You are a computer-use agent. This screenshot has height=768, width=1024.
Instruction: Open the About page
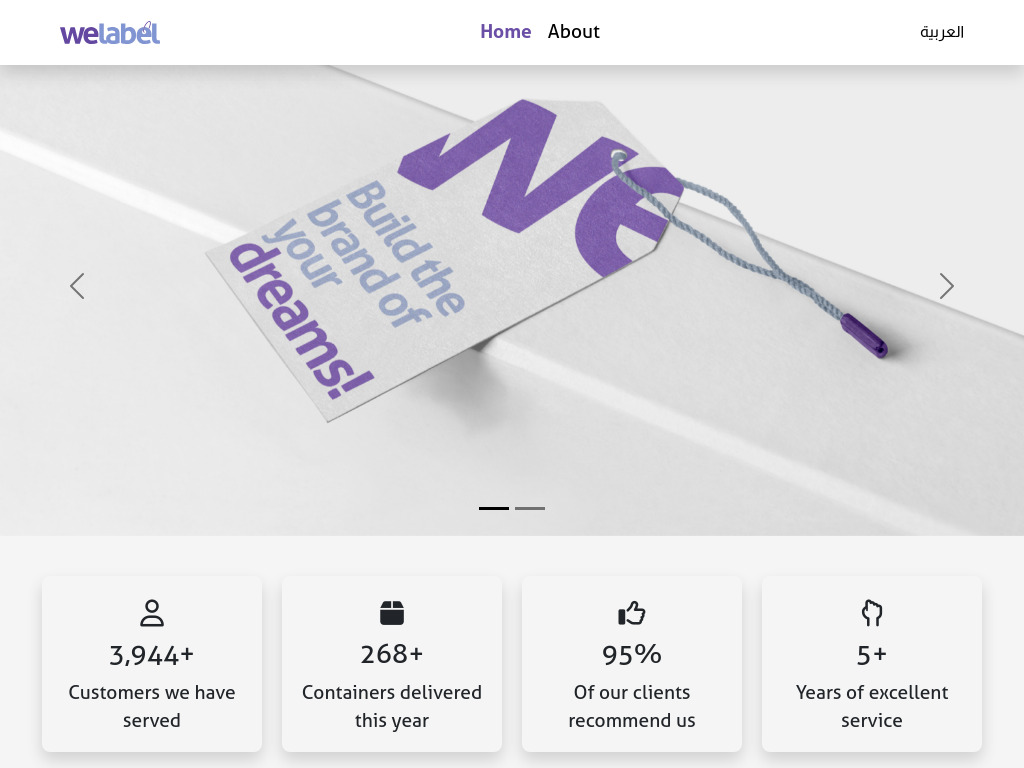coord(574,32)
